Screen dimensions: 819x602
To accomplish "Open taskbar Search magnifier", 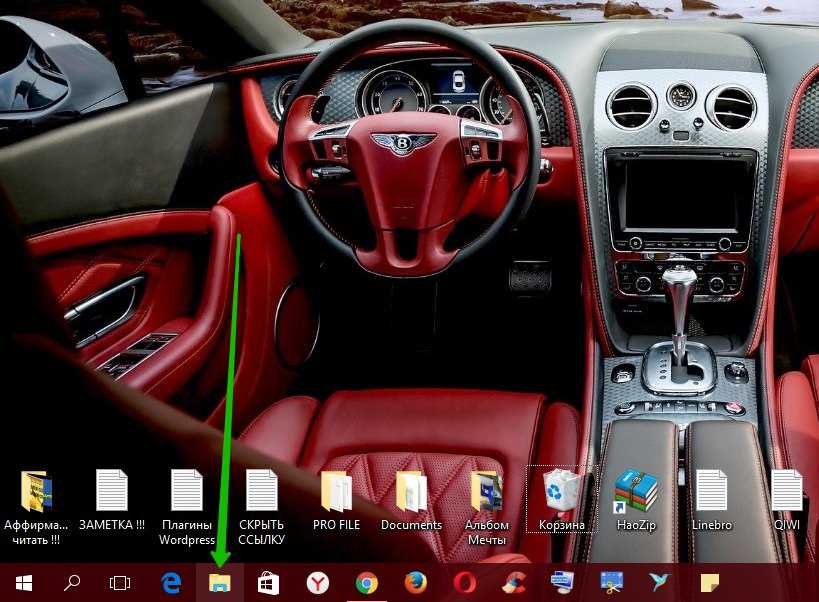I will [x=72, y=583].
